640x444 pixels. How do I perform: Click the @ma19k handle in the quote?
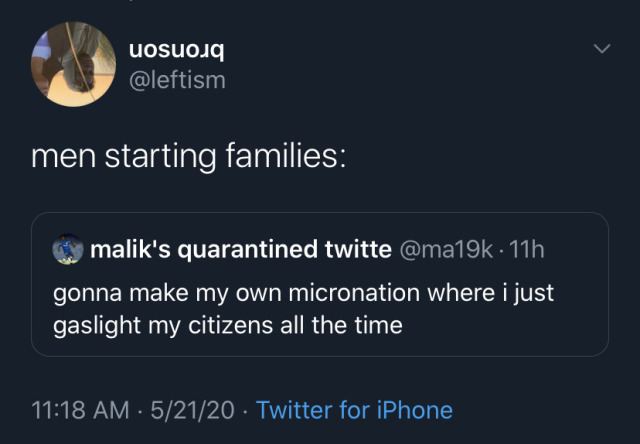[x=445, y=250]
